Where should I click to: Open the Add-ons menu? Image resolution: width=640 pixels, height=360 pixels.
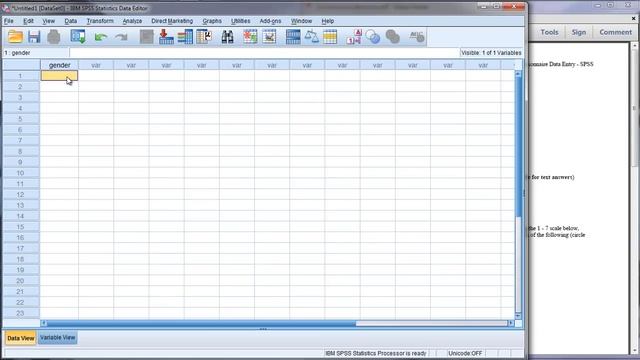click(270, 21)
